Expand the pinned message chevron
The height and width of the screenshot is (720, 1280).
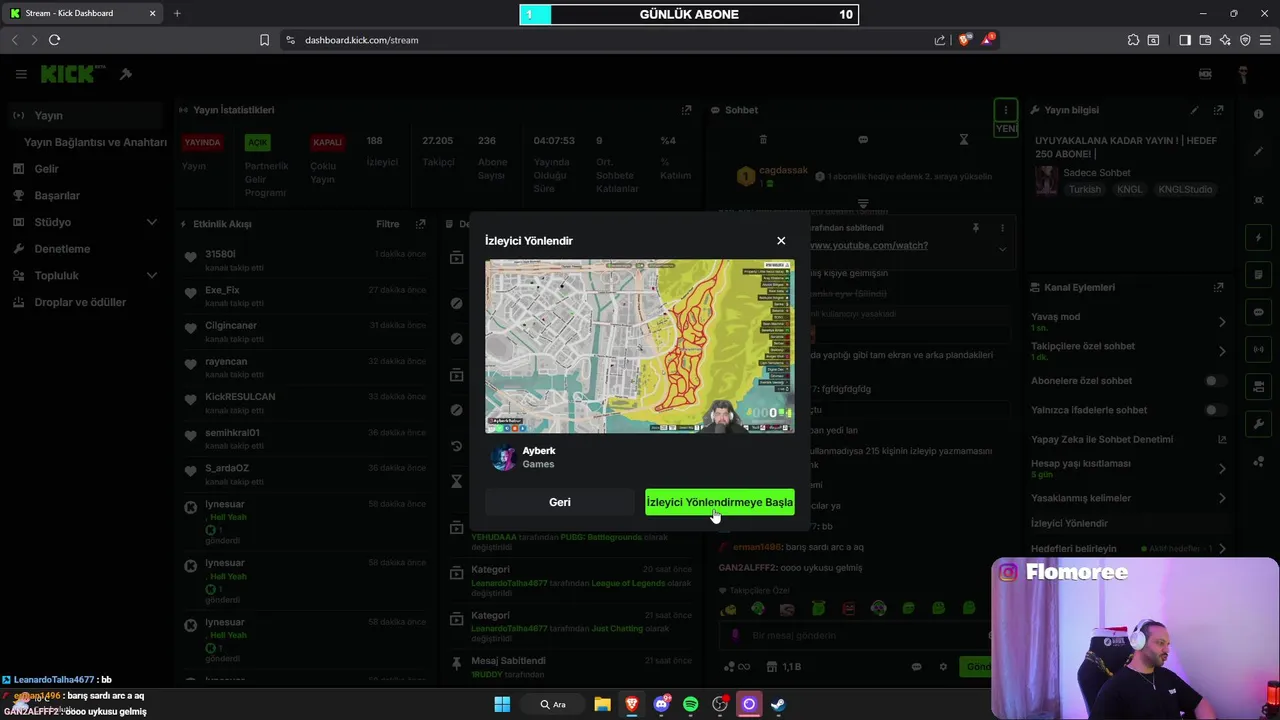tap(1002, 249)
